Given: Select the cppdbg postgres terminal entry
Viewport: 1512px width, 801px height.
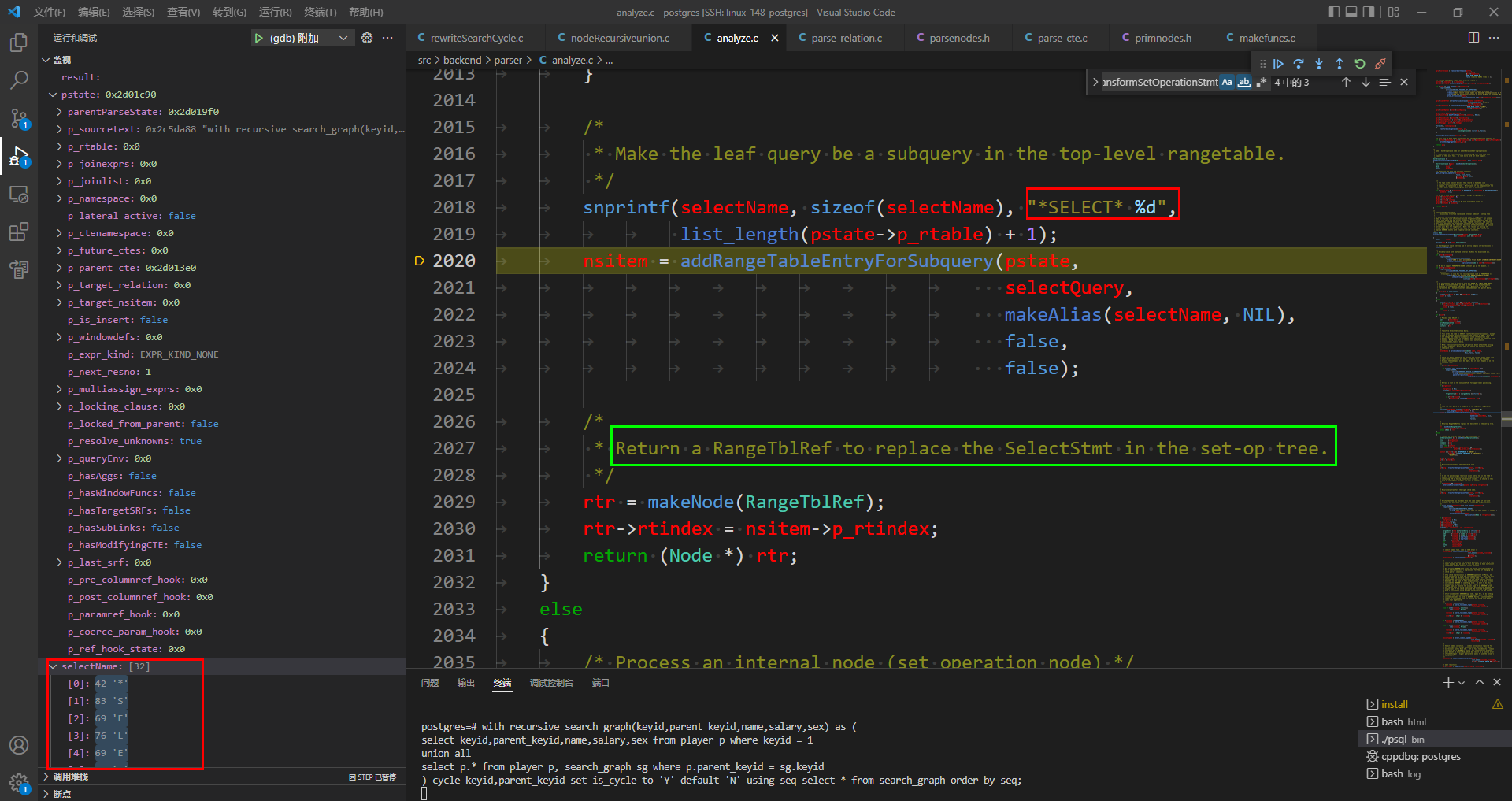Looking at the screenshot, I should pyautogui.click(x=1435, y=756).
